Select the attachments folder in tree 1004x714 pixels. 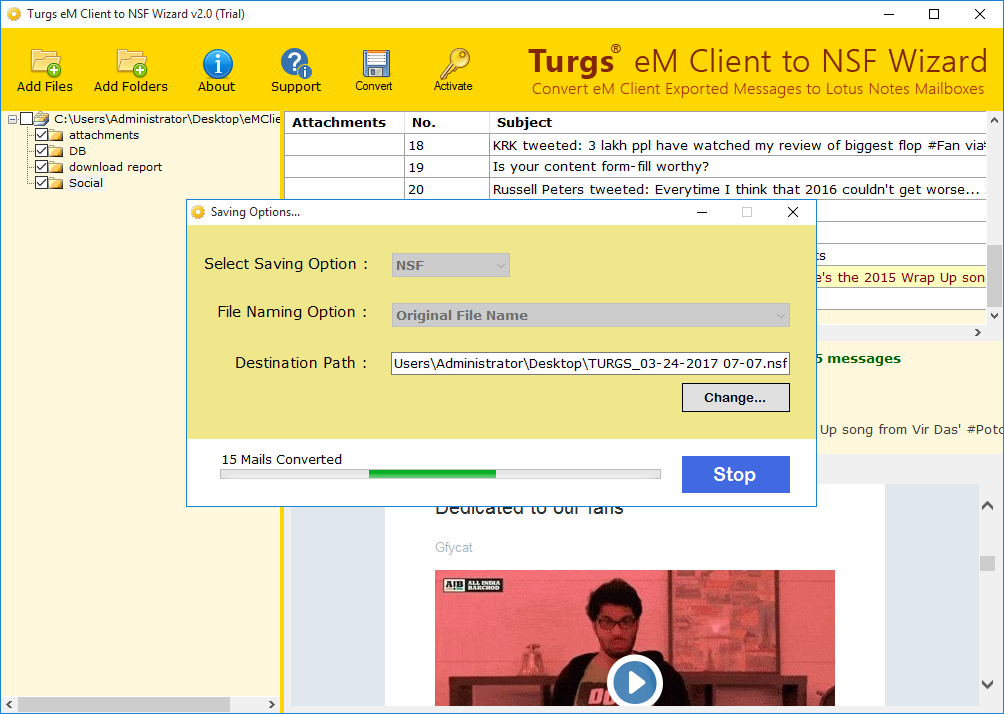[x=104, y=135]
